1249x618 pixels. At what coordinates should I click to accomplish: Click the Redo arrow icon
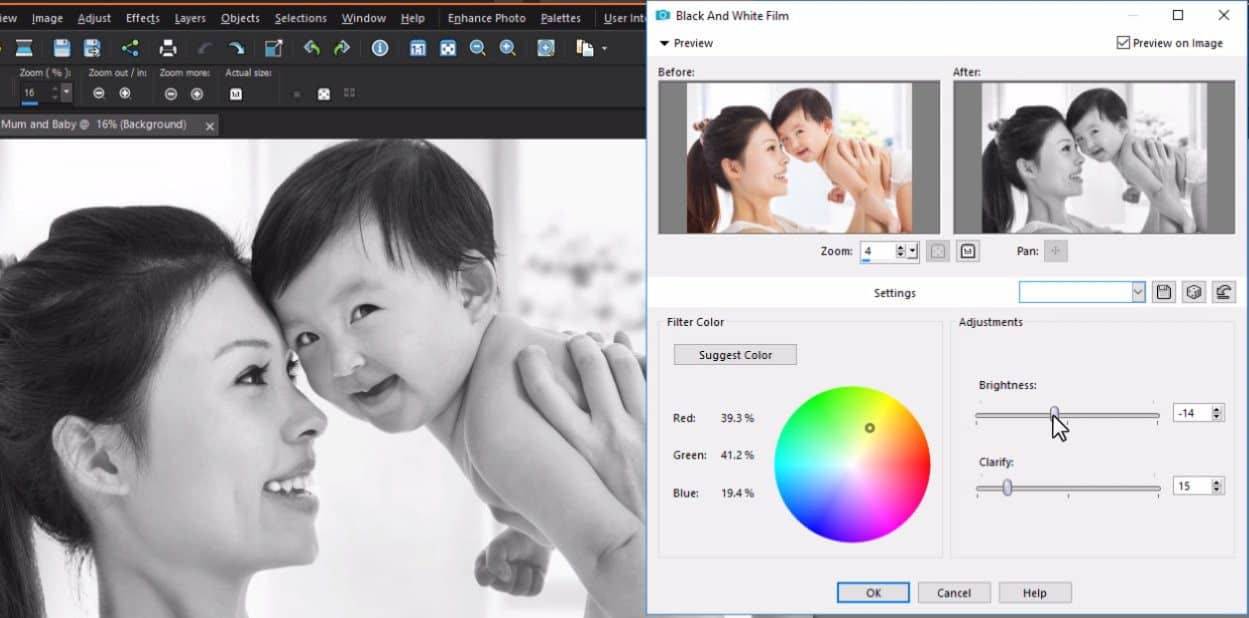tap(342, 47)
